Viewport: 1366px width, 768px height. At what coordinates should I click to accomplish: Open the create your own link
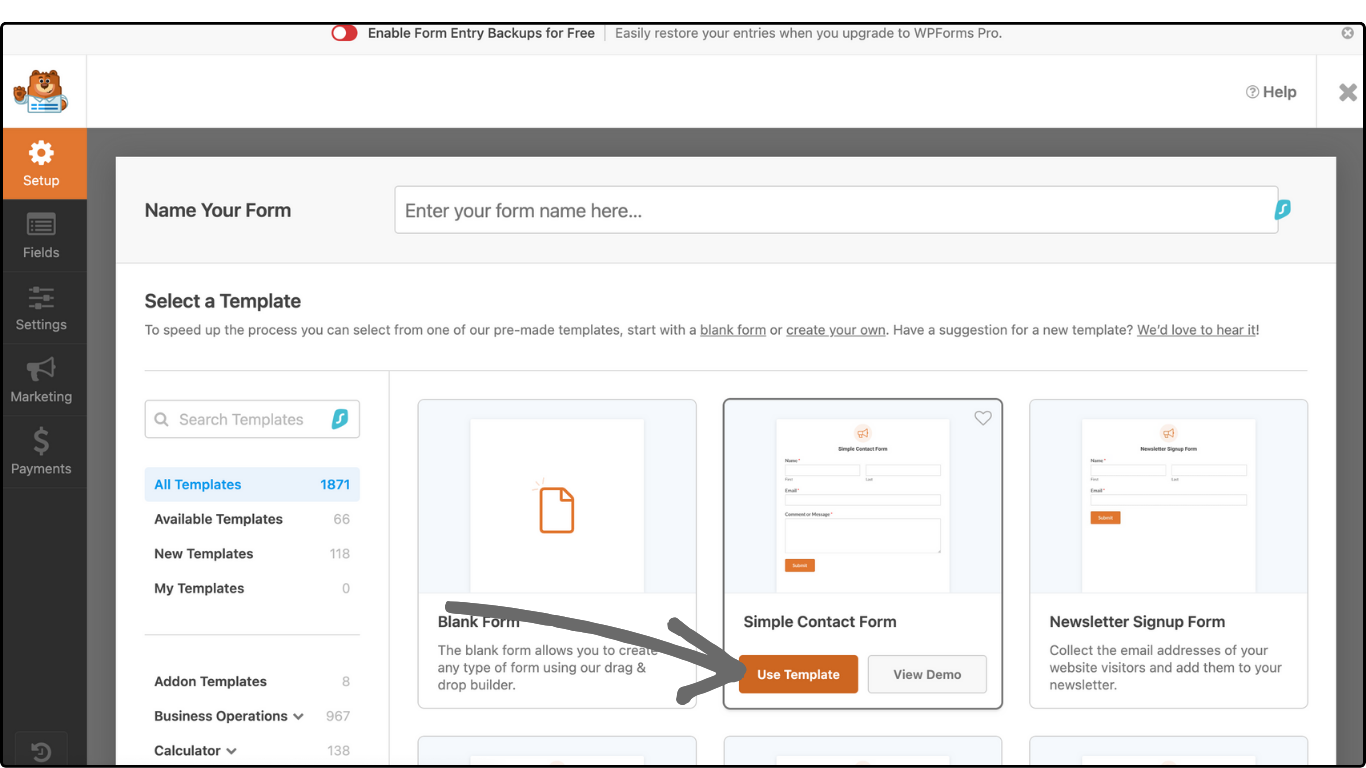(x=835, y=329)
